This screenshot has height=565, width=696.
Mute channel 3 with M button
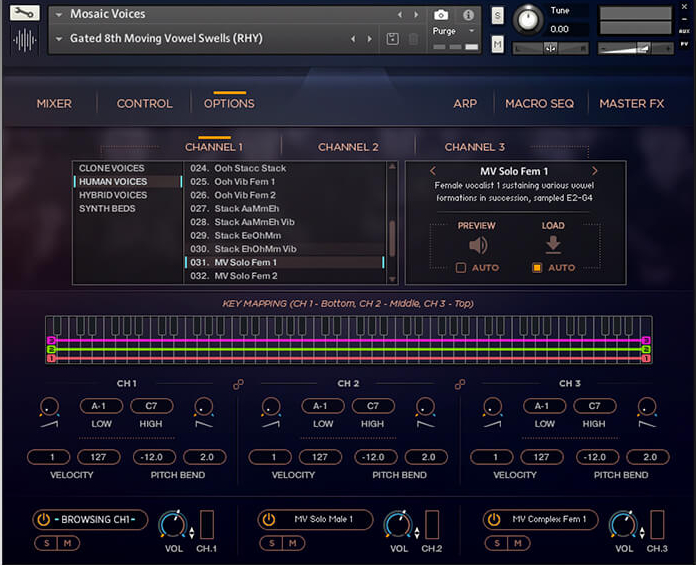coord(518,543)
